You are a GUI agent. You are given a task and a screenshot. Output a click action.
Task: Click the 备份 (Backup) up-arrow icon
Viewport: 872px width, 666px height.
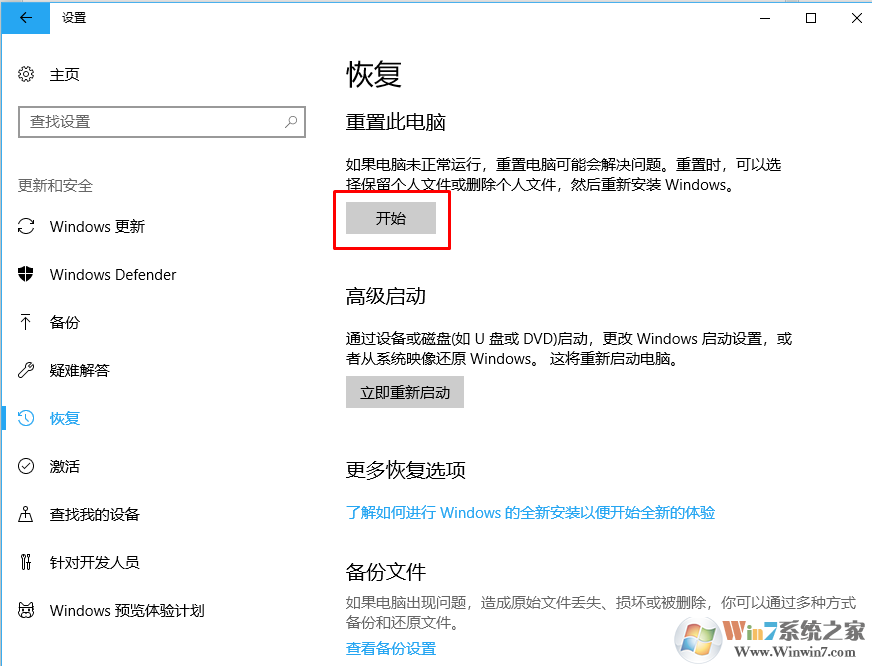[x=25, y=322]
